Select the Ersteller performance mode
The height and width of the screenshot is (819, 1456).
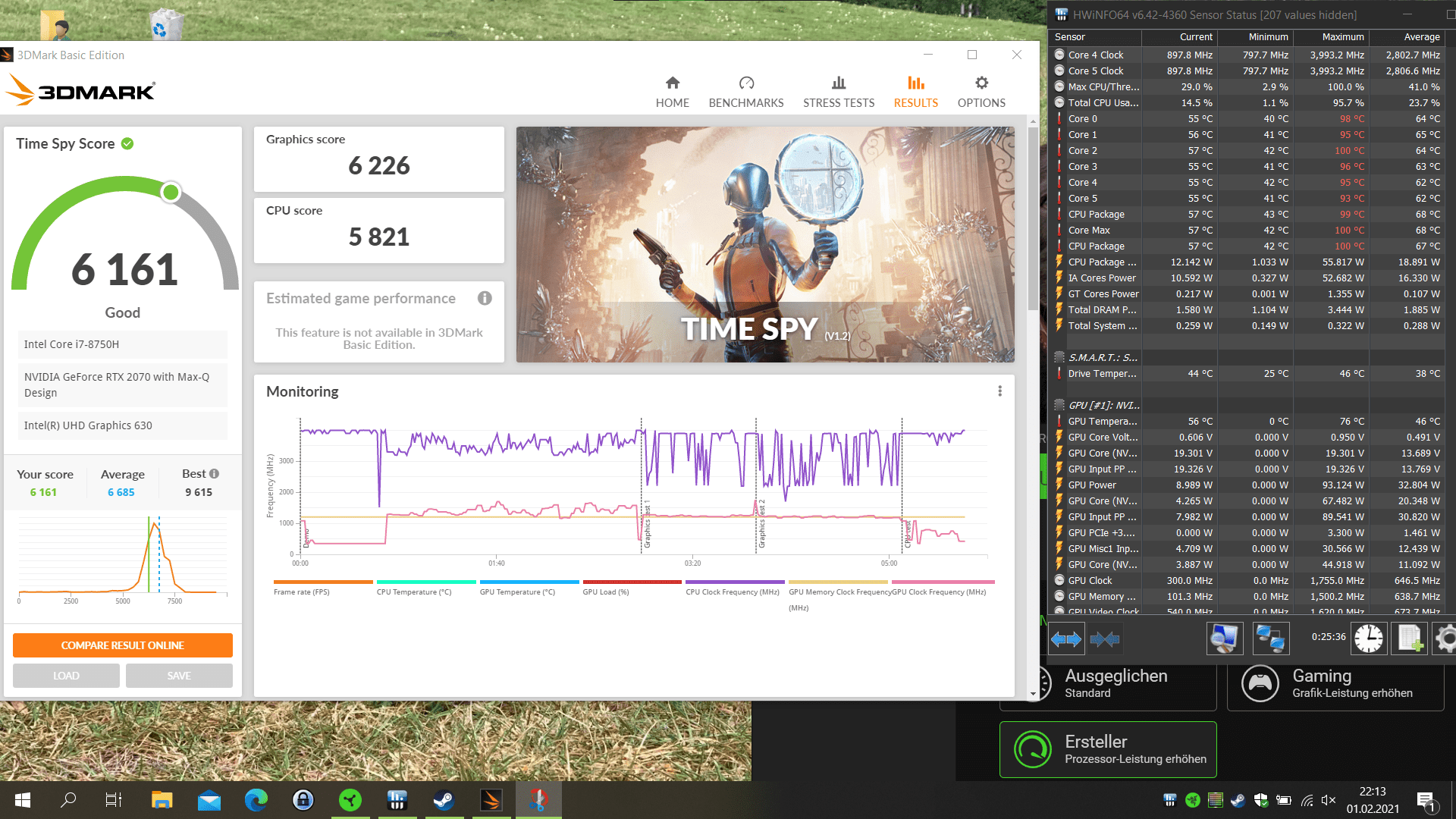click(1108, 749)
